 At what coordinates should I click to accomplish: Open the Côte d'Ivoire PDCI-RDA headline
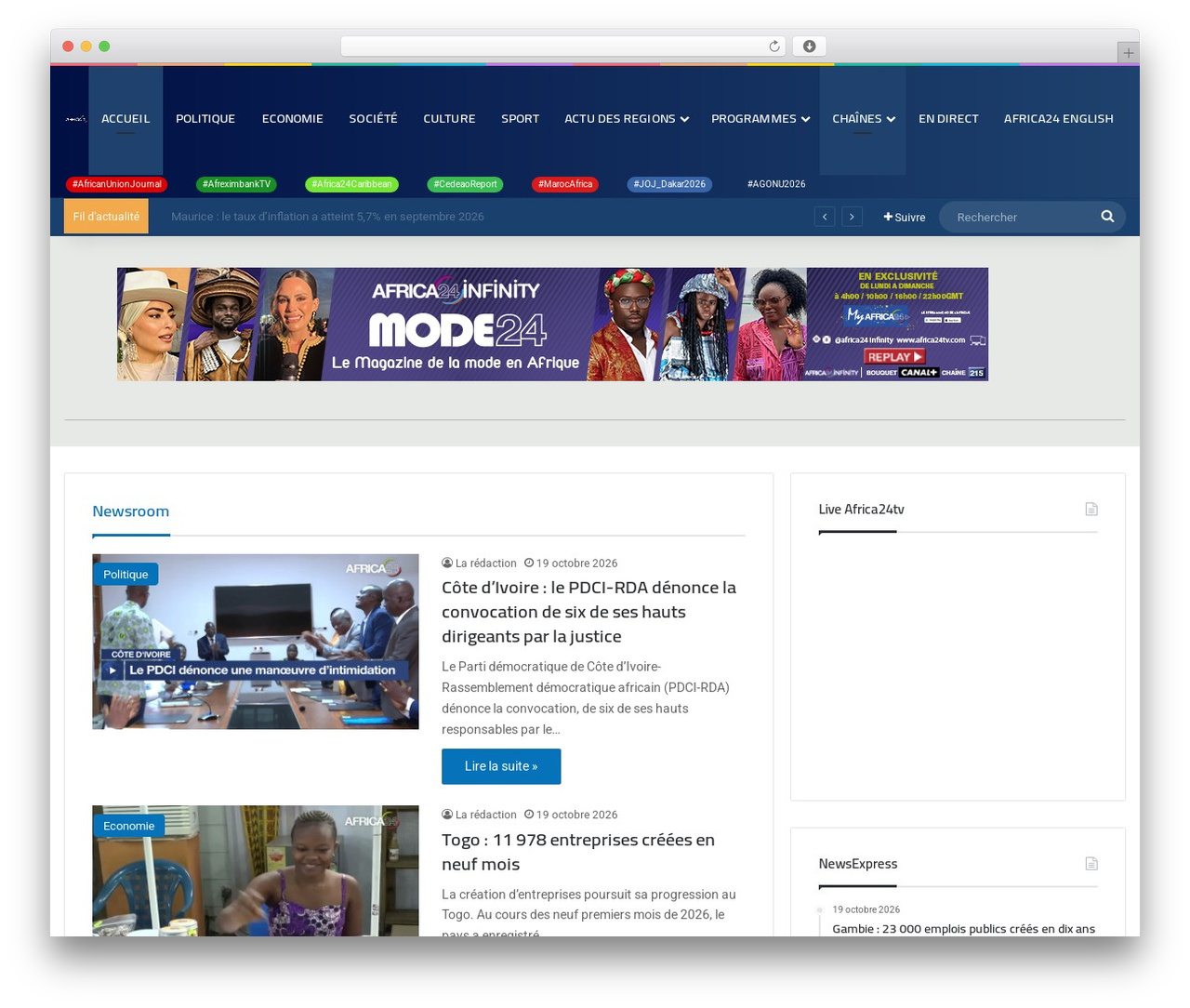coord(588,612)
